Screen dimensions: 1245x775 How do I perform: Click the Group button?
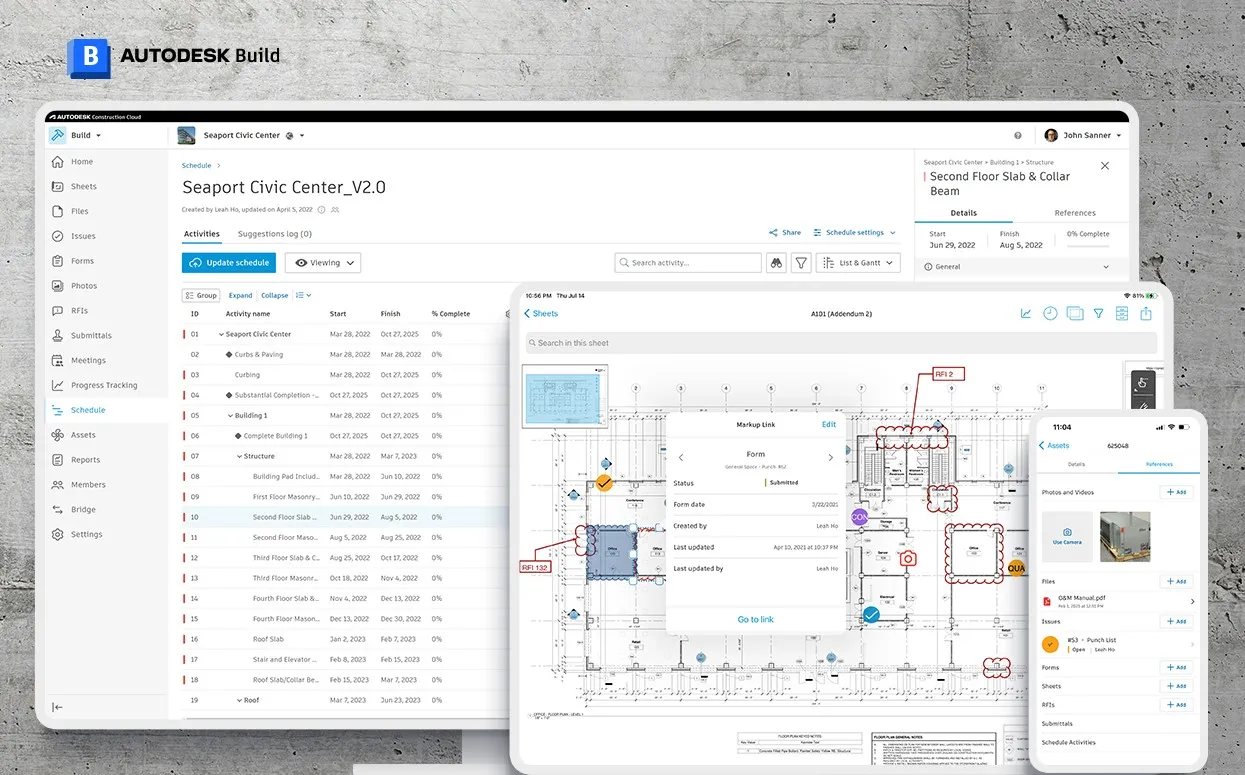pyautogui.click(x=200, y=295)
